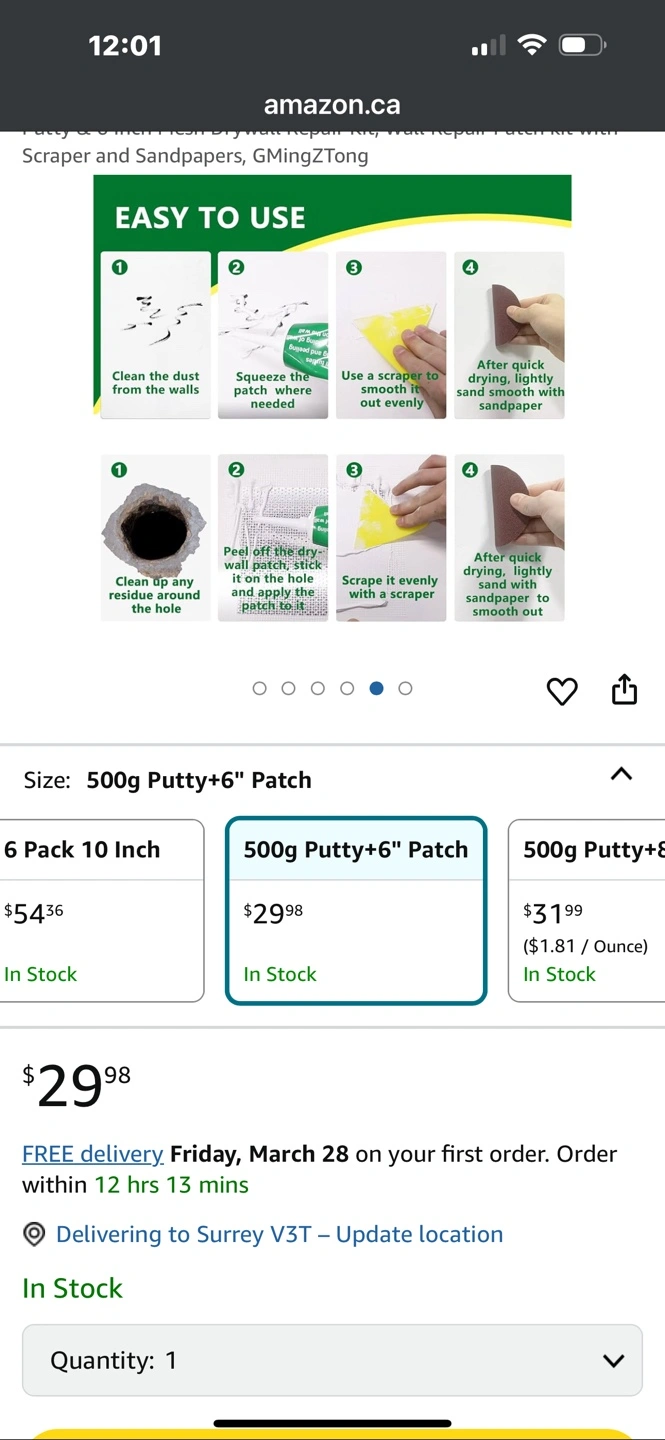The width and height of the screenshot is (665, 1440).
Task: Open the Quantity dropdown
Action: [332, 1360]
